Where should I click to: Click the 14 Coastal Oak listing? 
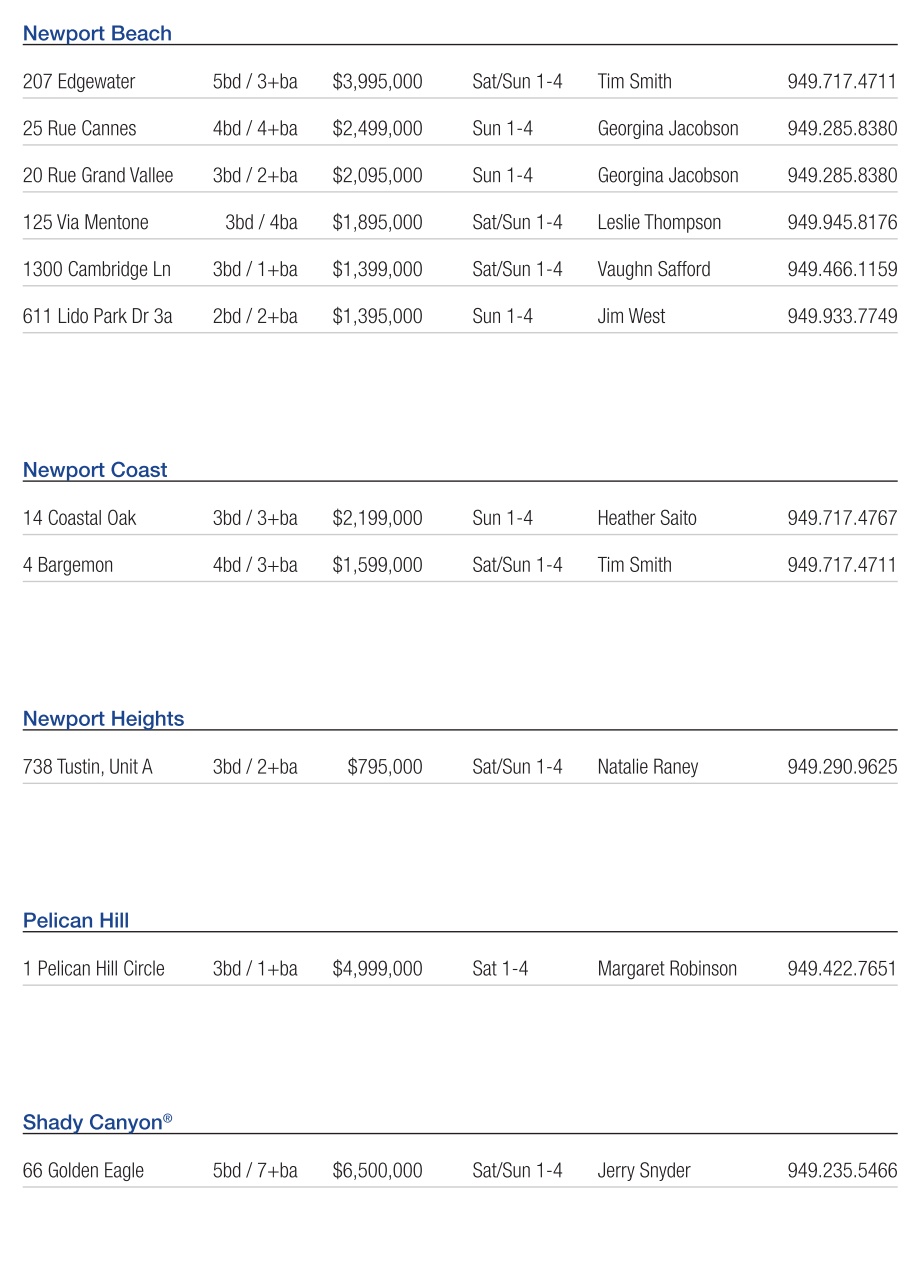tap(79, 519)
